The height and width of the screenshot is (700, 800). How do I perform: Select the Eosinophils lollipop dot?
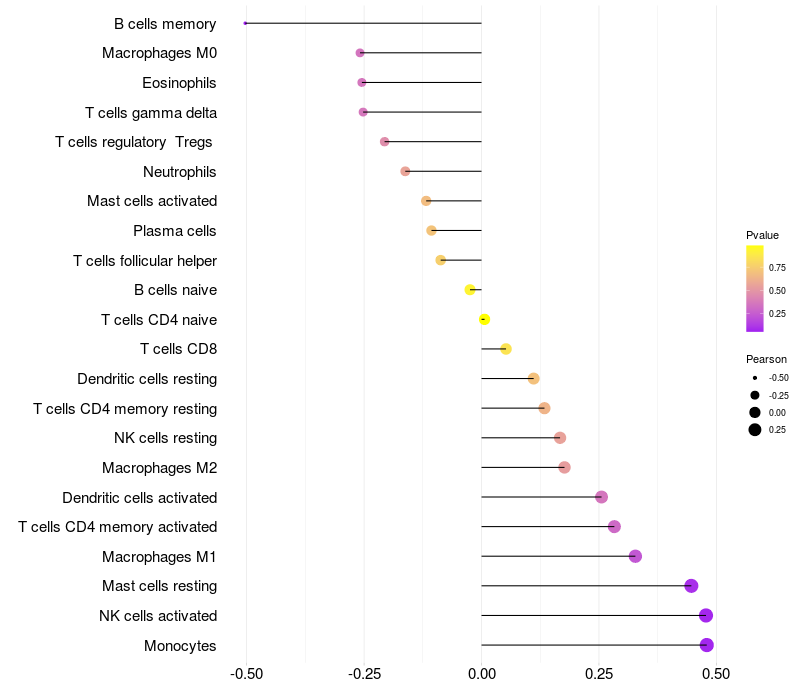click(362, 82)
